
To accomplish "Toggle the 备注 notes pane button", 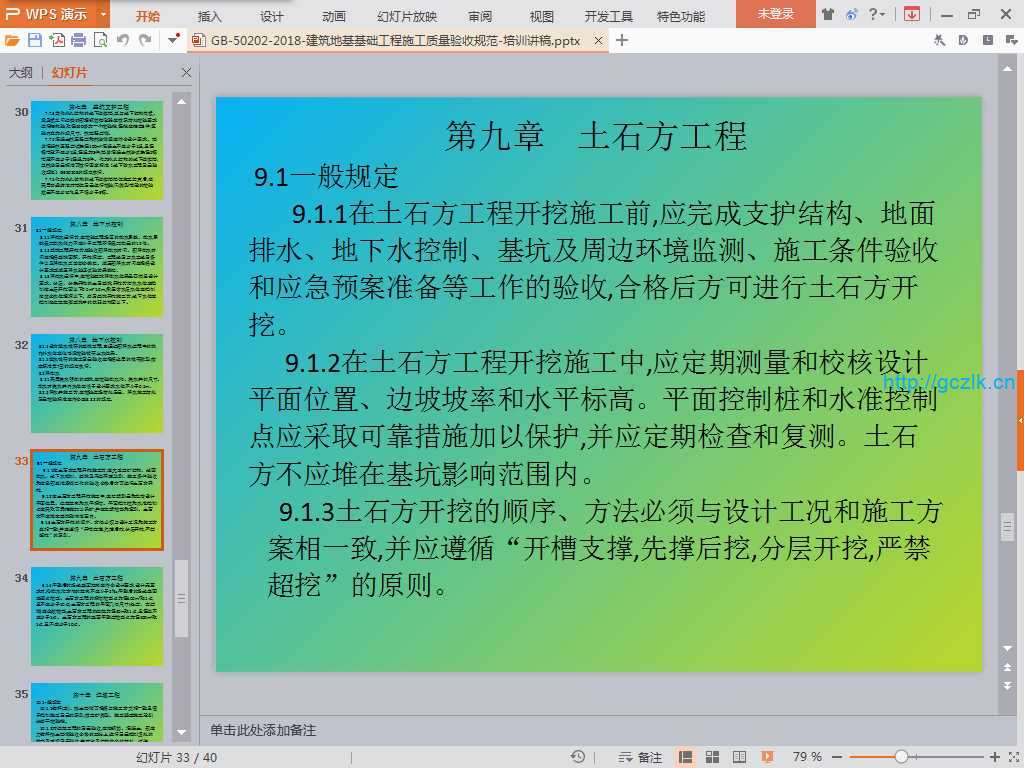I will (640, 757).
